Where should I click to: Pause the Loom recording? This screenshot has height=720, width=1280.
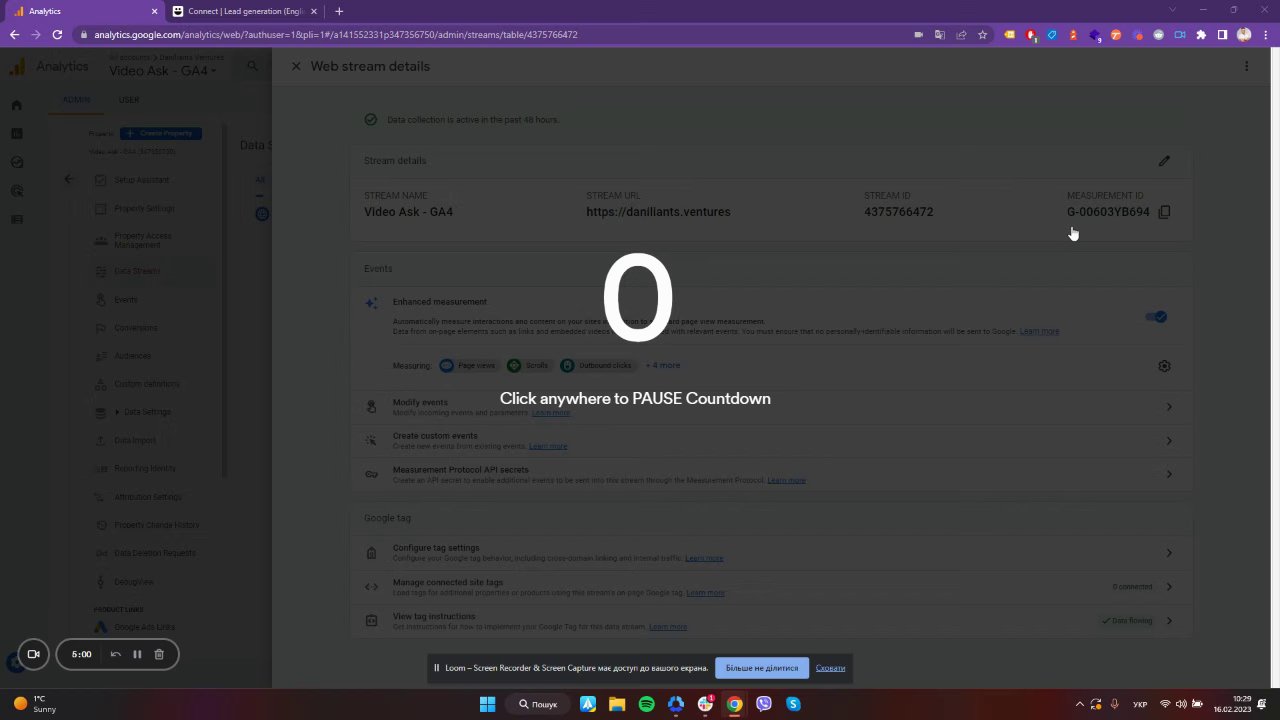point(137,654)
